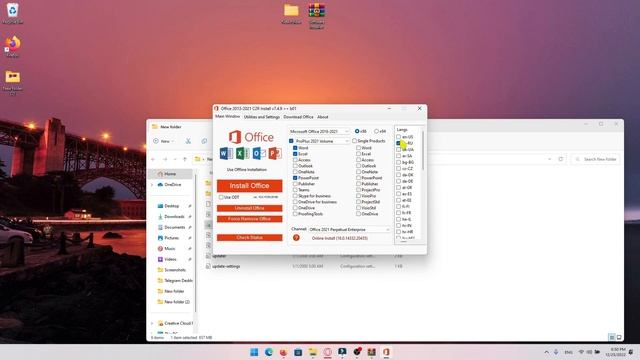Select the x64 architecture radio button
The image size is (640, 360).
coord(376,131)
